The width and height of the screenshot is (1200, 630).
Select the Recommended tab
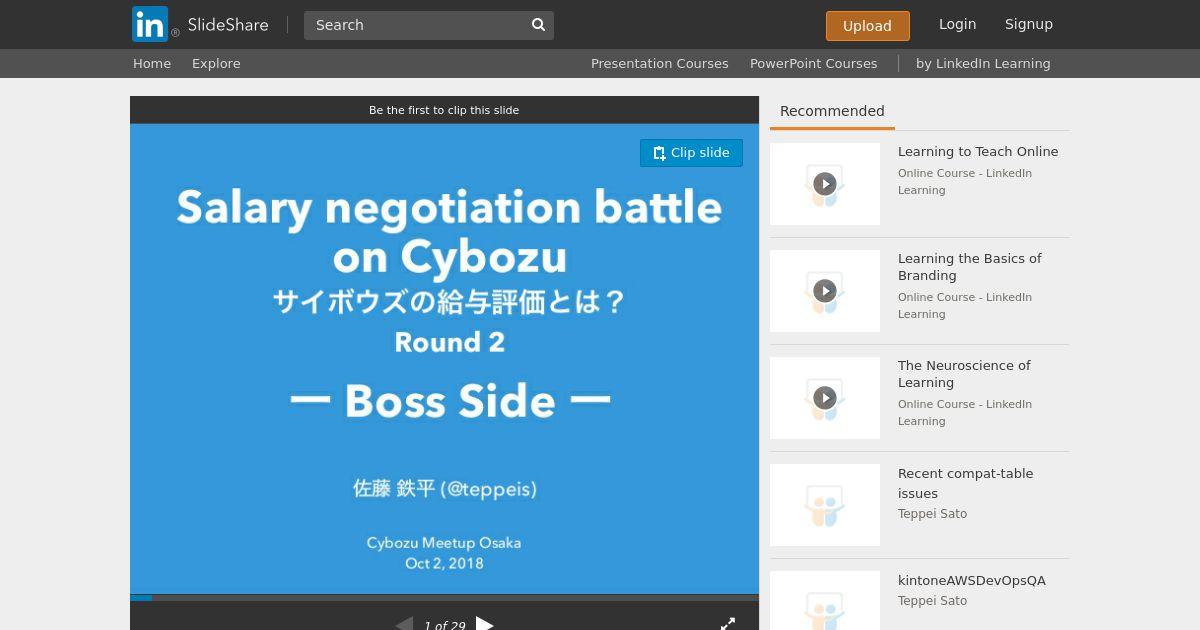point(832,111)
